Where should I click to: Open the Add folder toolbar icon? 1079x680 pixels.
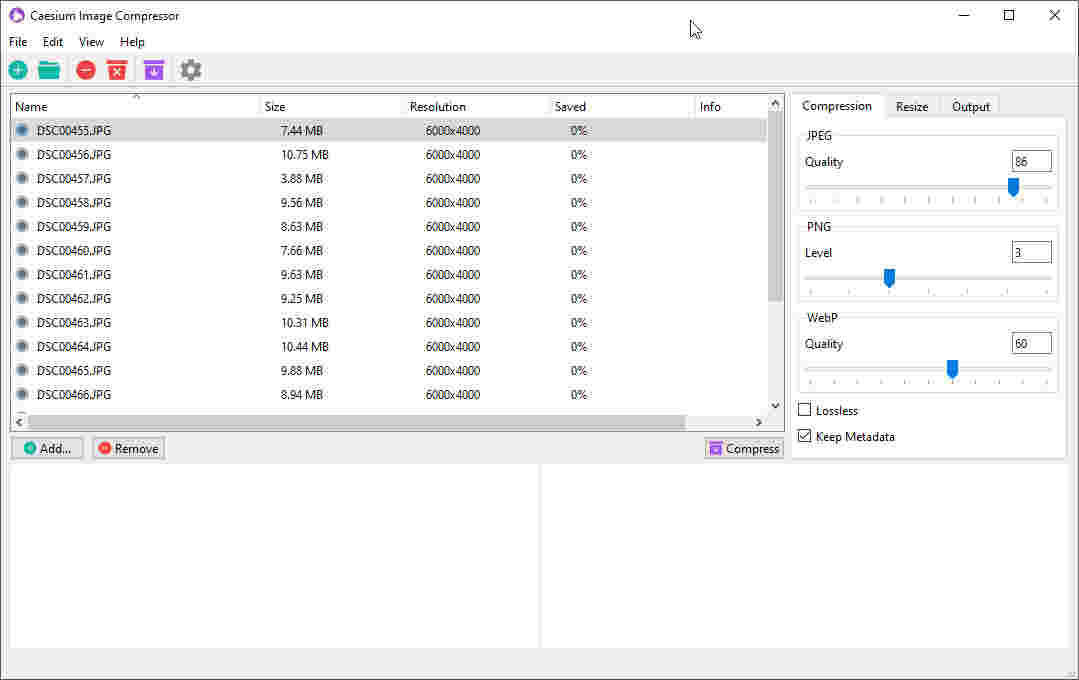click(x=48, y=70)
